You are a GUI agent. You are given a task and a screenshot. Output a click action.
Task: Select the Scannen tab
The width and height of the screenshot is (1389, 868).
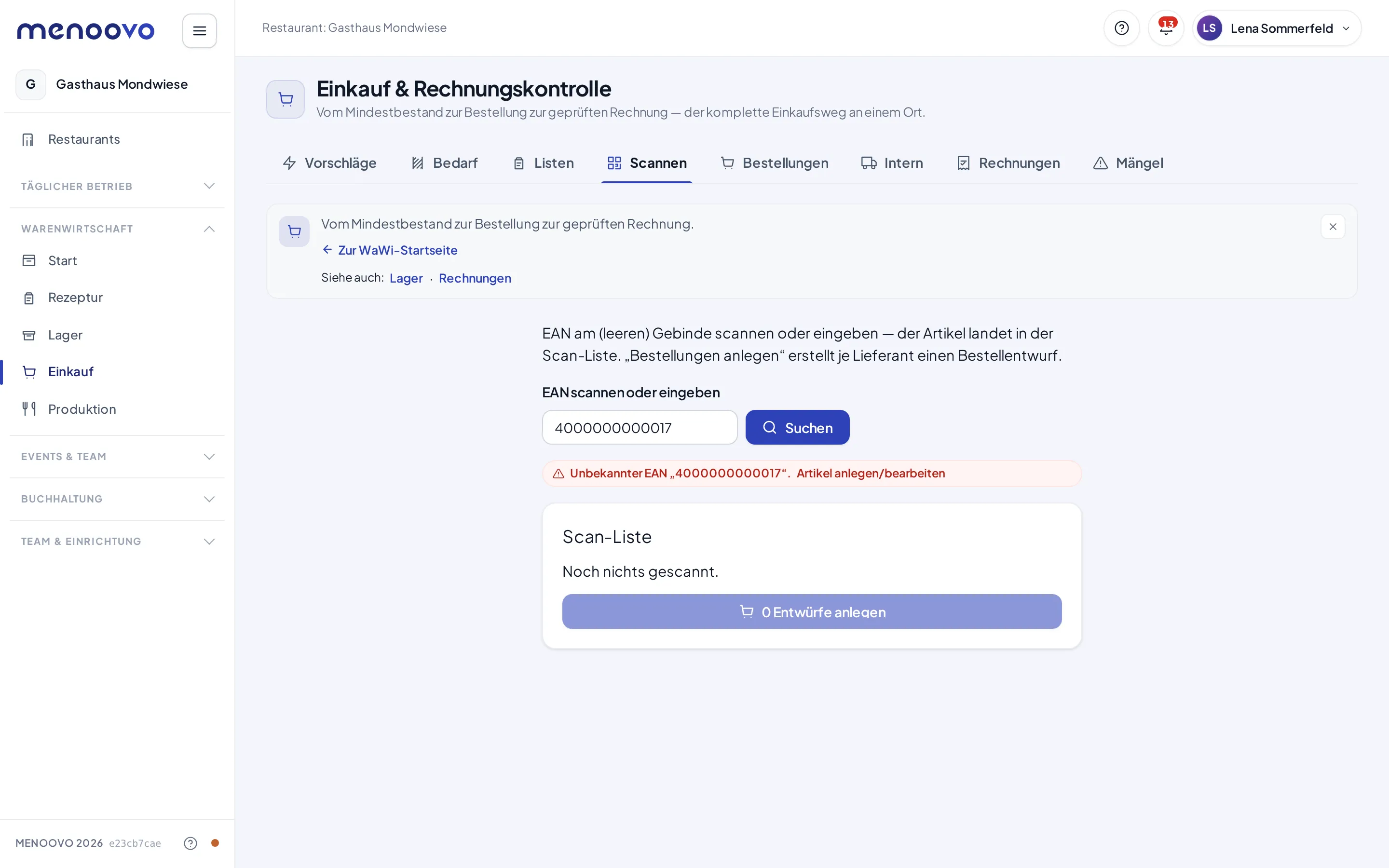[647, 163]
